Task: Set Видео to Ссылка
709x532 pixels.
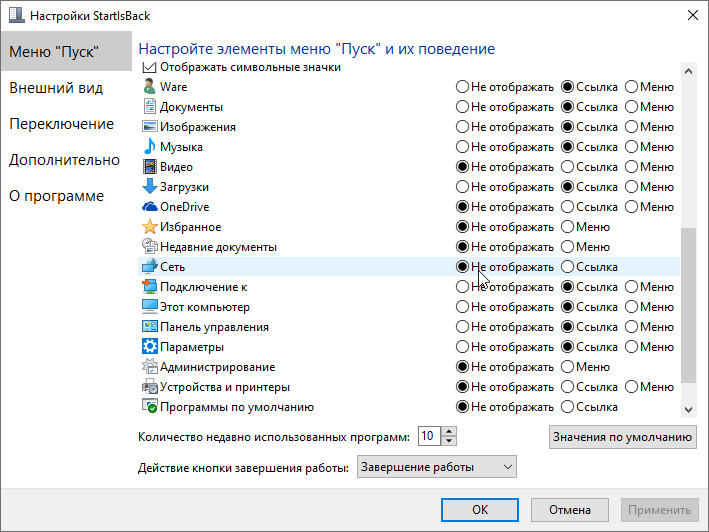Action: point(568,167)
